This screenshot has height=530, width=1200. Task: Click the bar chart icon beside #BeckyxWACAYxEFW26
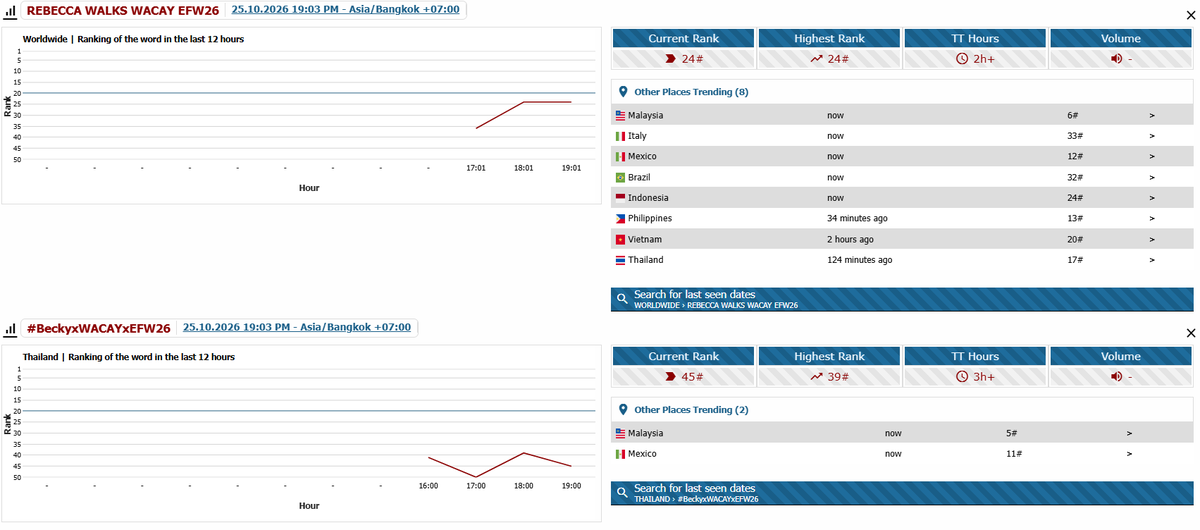[12, 328]
